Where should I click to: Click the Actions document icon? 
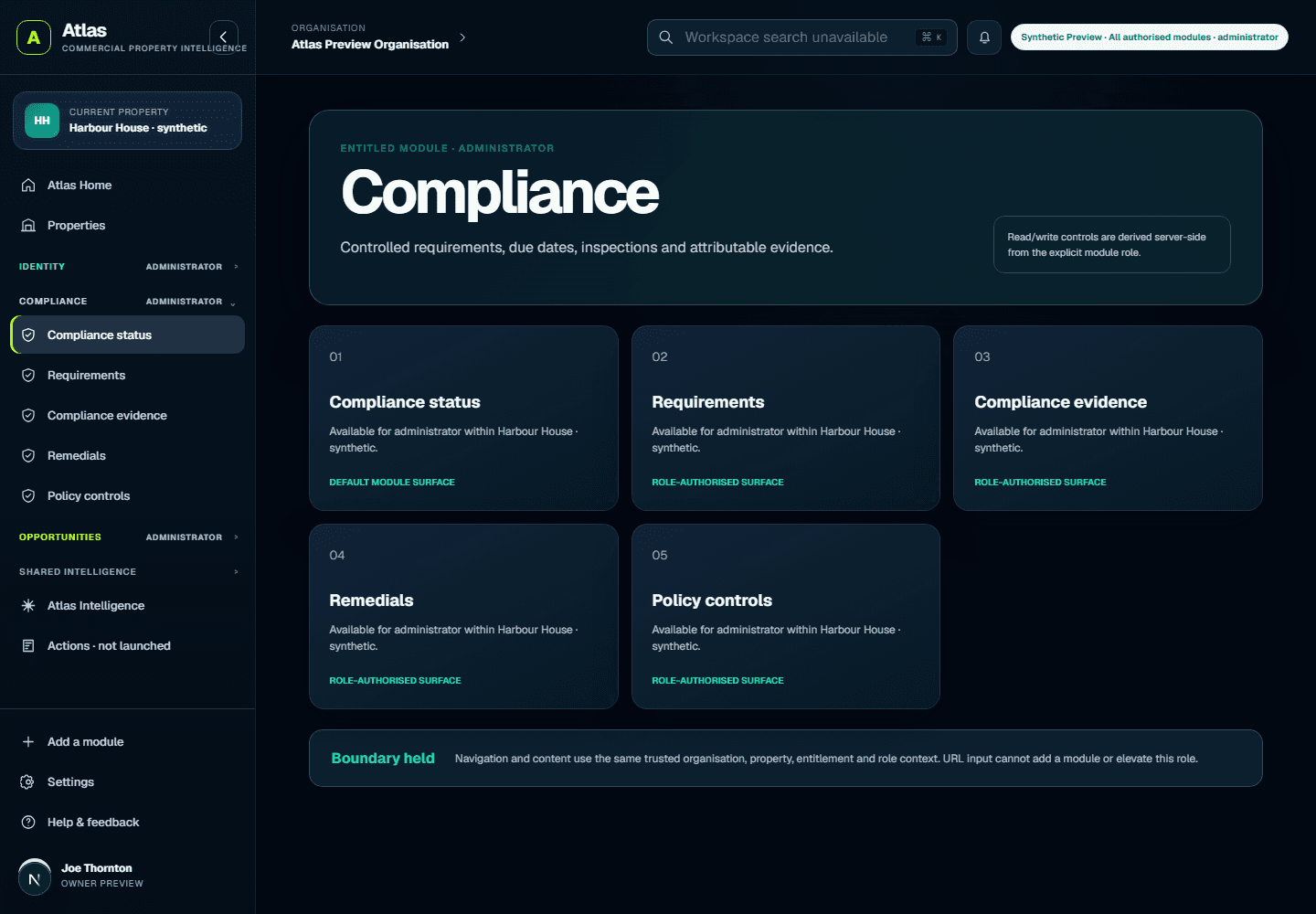(28, 646)
